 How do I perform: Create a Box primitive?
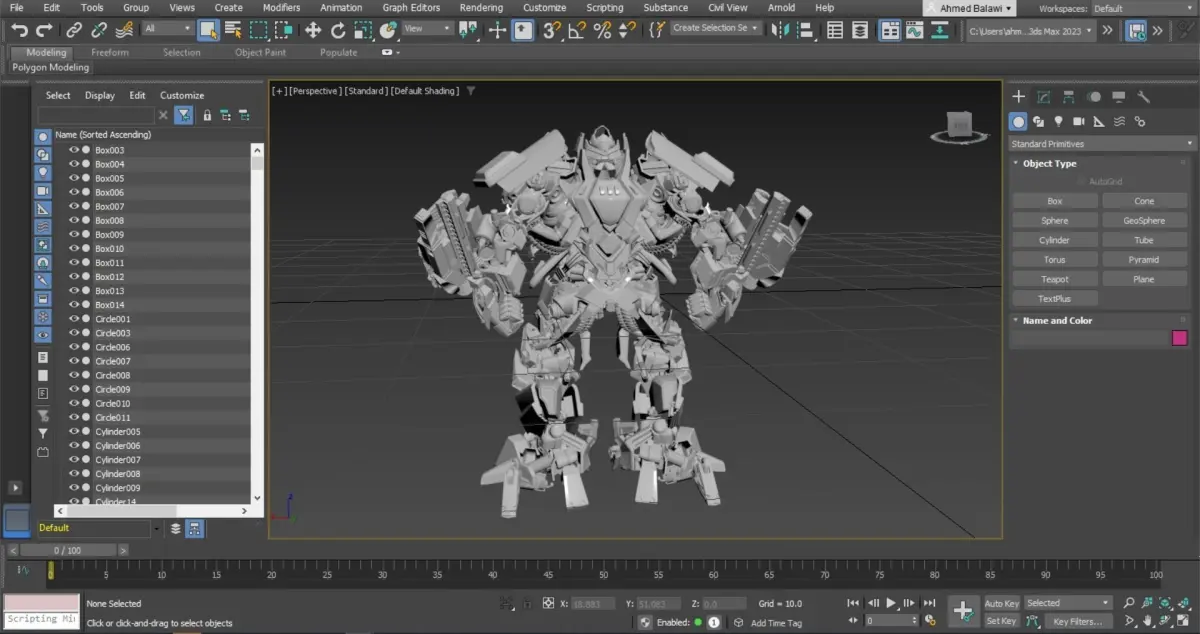coord(1055,201)
